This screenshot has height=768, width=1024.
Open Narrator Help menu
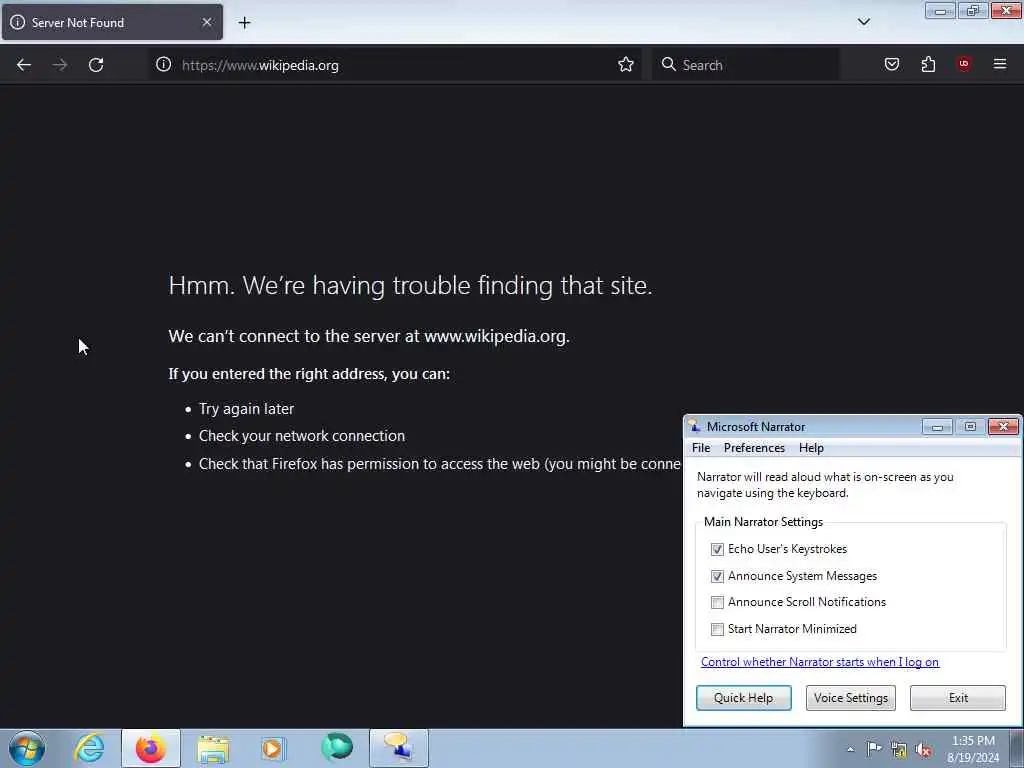click(x=811, y=448)
